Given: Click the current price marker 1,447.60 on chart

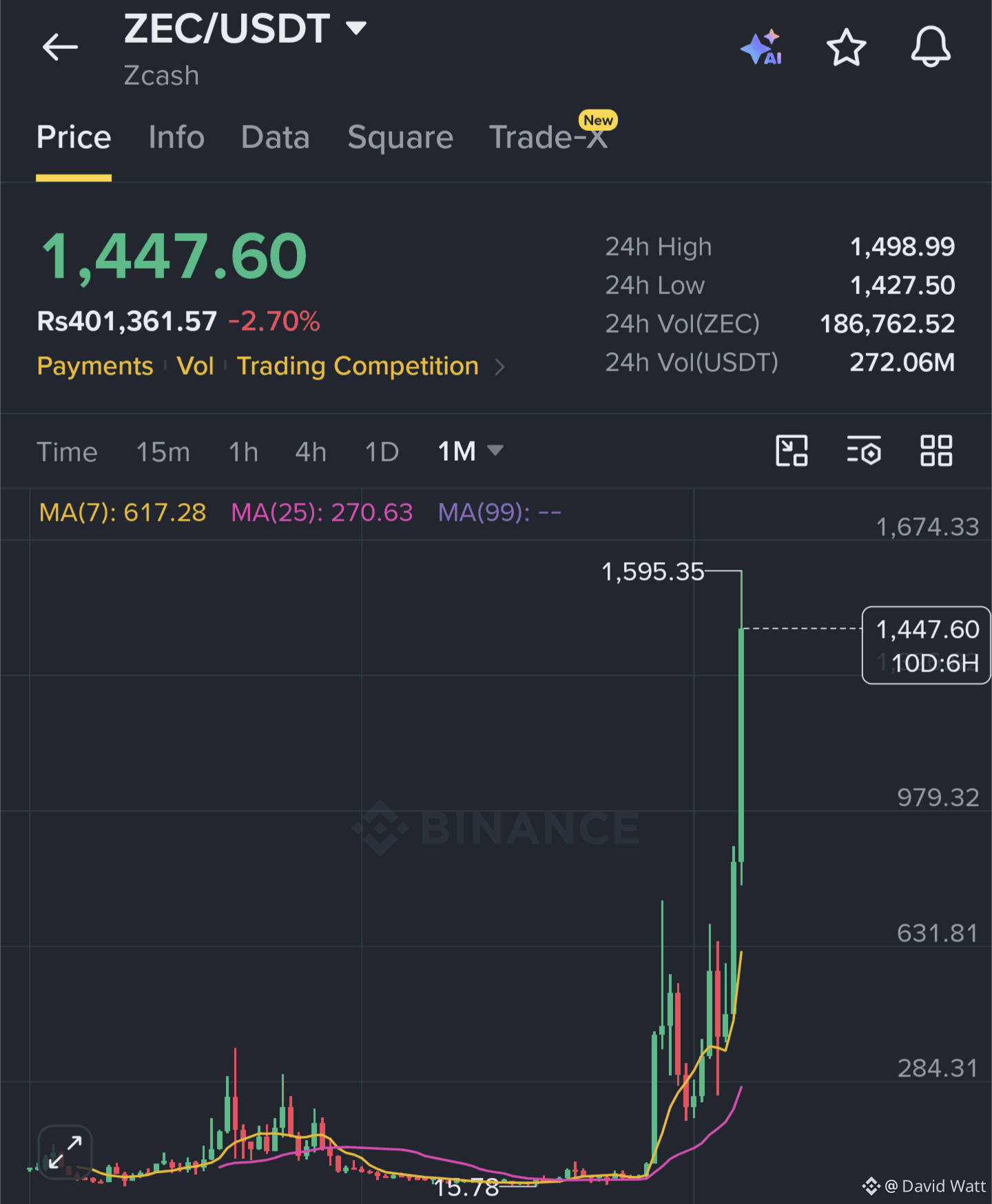Looking at the screenshot, I should coord(927,645).
